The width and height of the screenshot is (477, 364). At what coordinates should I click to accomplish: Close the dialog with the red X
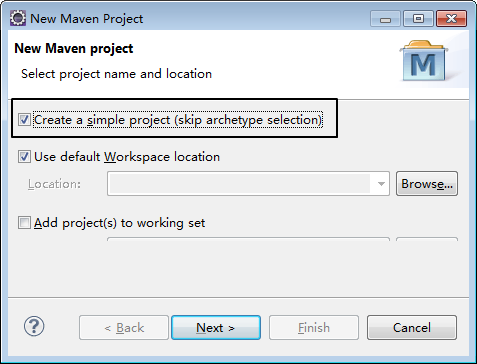[x=451, y=19]
